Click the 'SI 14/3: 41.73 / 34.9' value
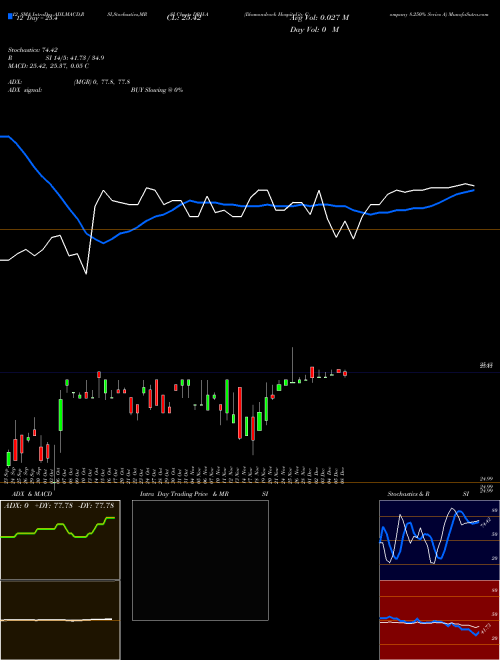Image resolution: width=500 pixels, height=660 pixels. (x=75, y=58)
